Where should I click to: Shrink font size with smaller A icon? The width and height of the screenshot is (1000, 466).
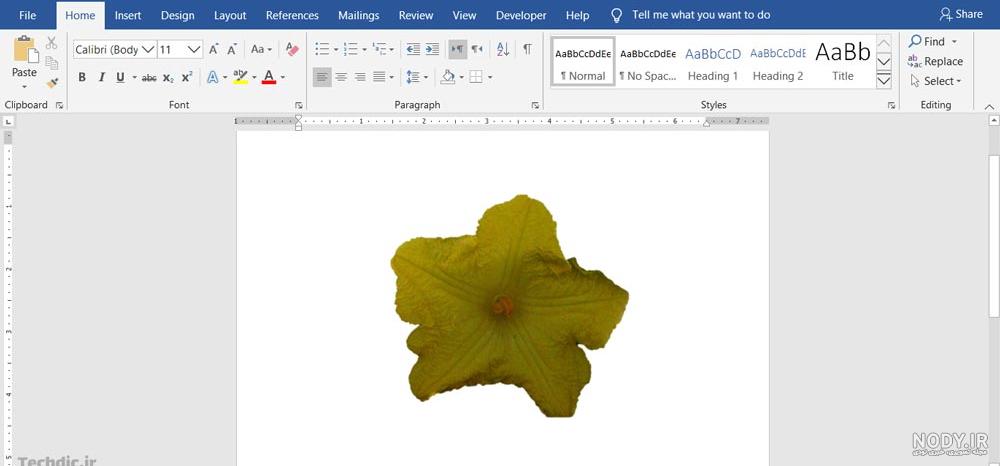pyautogui.click(x=232, y=49)
